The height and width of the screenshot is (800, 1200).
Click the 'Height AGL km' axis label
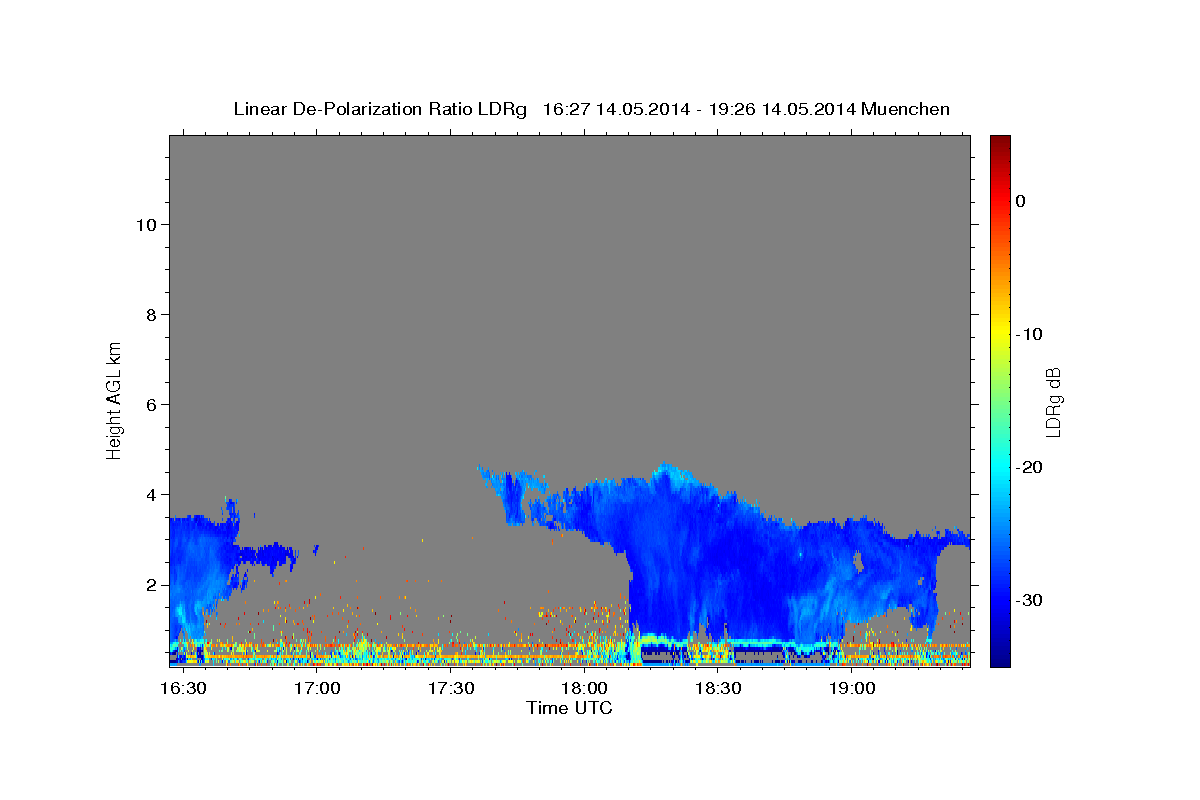pyautogui.click(x=114, y=399)
